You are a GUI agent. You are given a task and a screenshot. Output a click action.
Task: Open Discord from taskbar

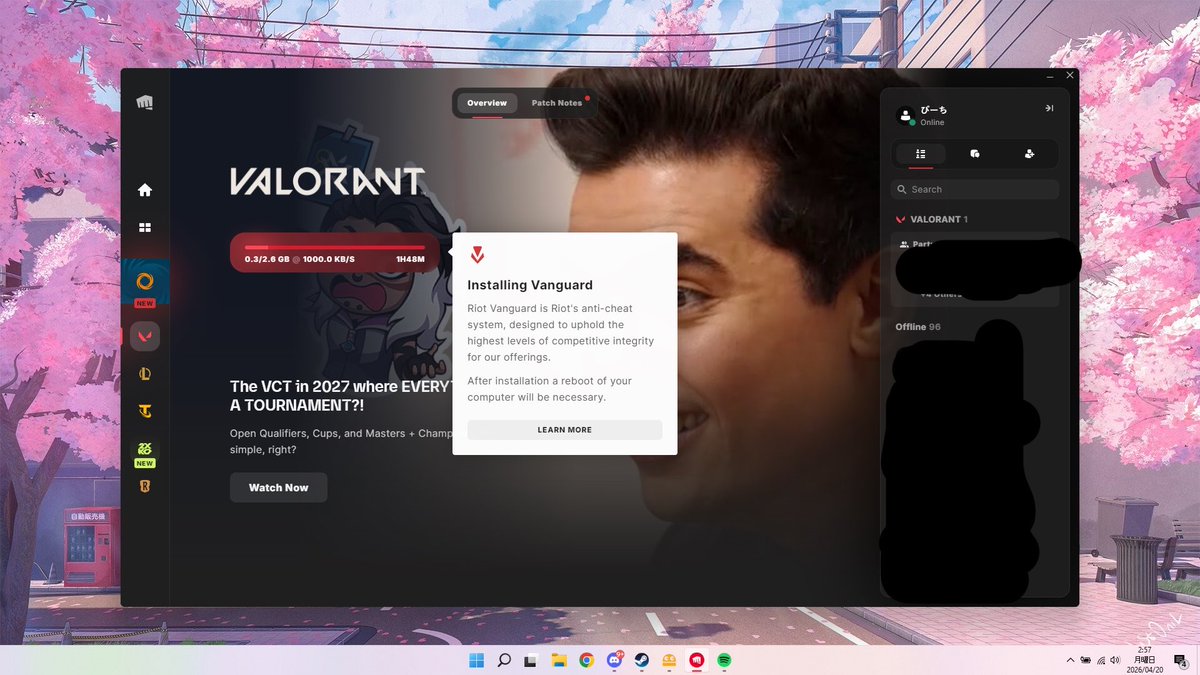(614, 660)
